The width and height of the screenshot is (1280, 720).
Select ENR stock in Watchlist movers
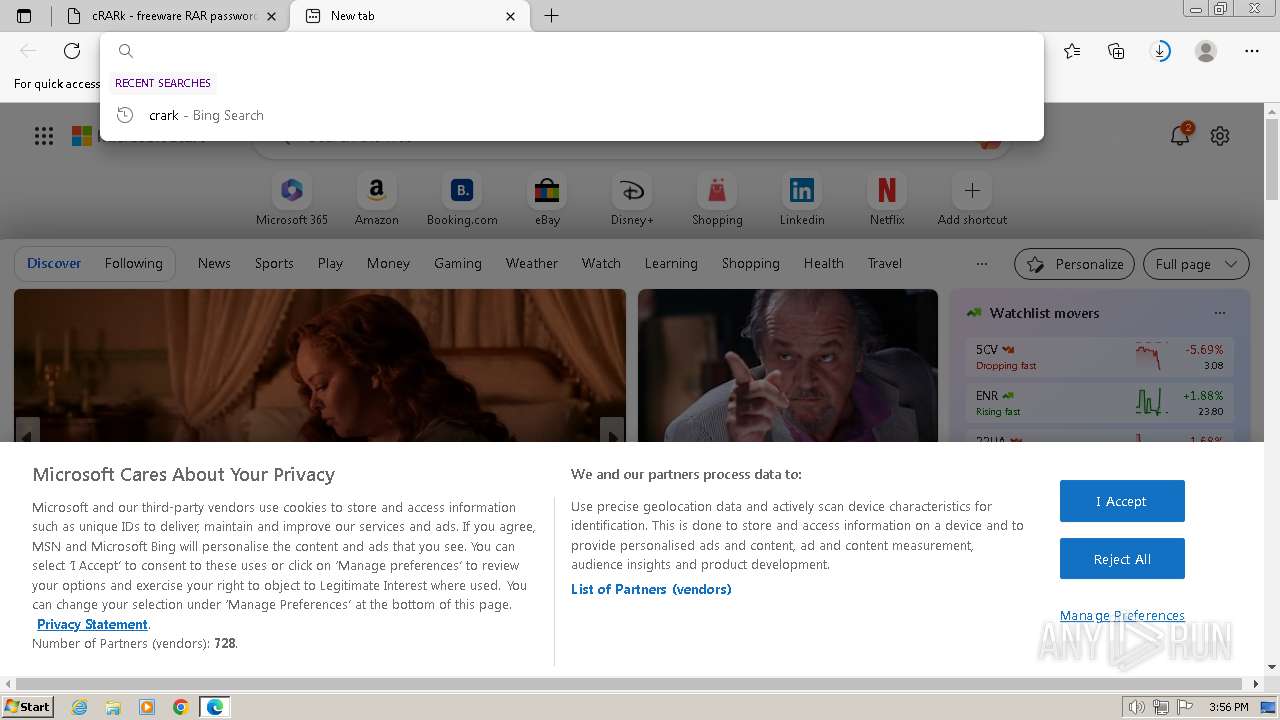1099,403
